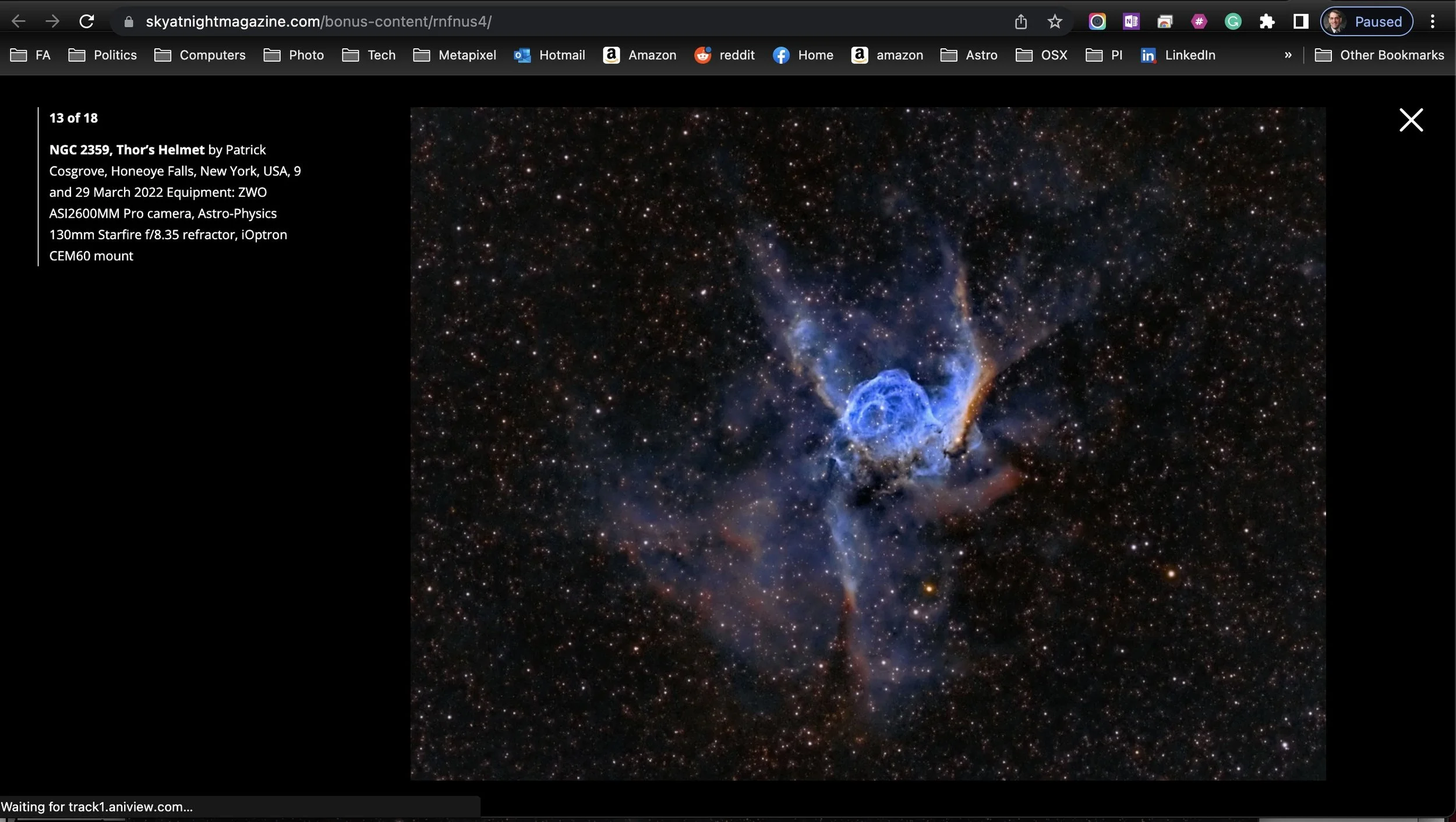
Task: Open the Extensions puzzle icon
Action: click(x=1267, y=22)
